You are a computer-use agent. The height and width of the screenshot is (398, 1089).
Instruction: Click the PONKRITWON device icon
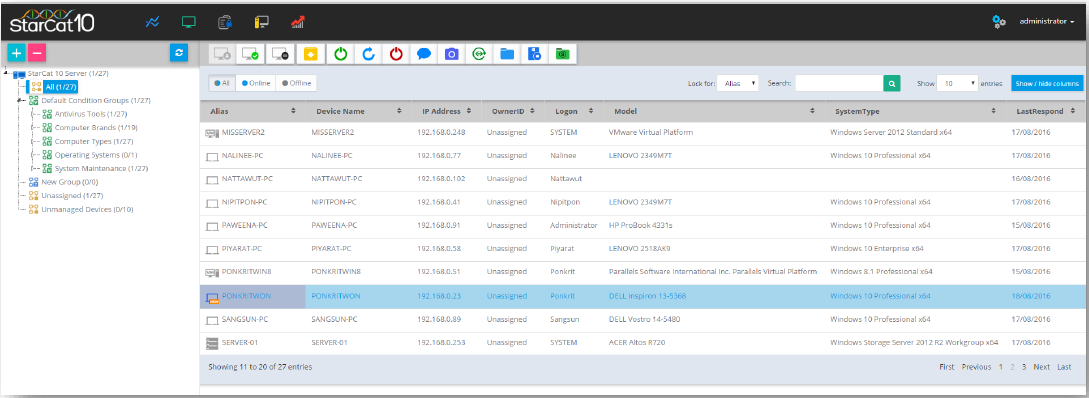(213, 297)
